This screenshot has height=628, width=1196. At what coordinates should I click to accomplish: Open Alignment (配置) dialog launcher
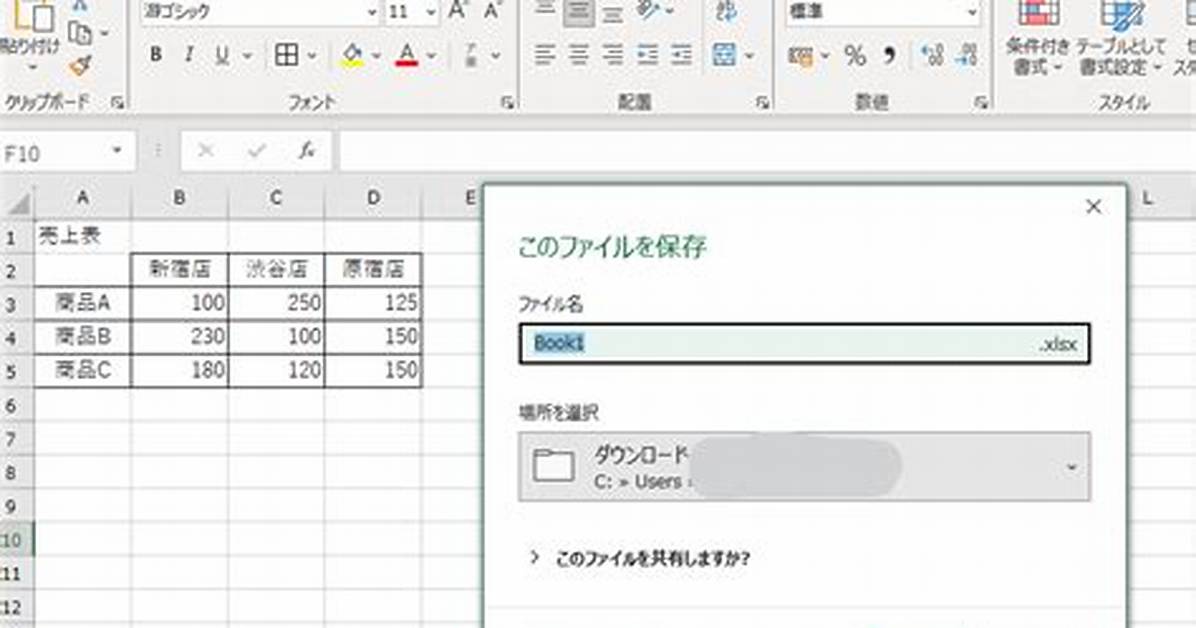[x=762, y=102]
